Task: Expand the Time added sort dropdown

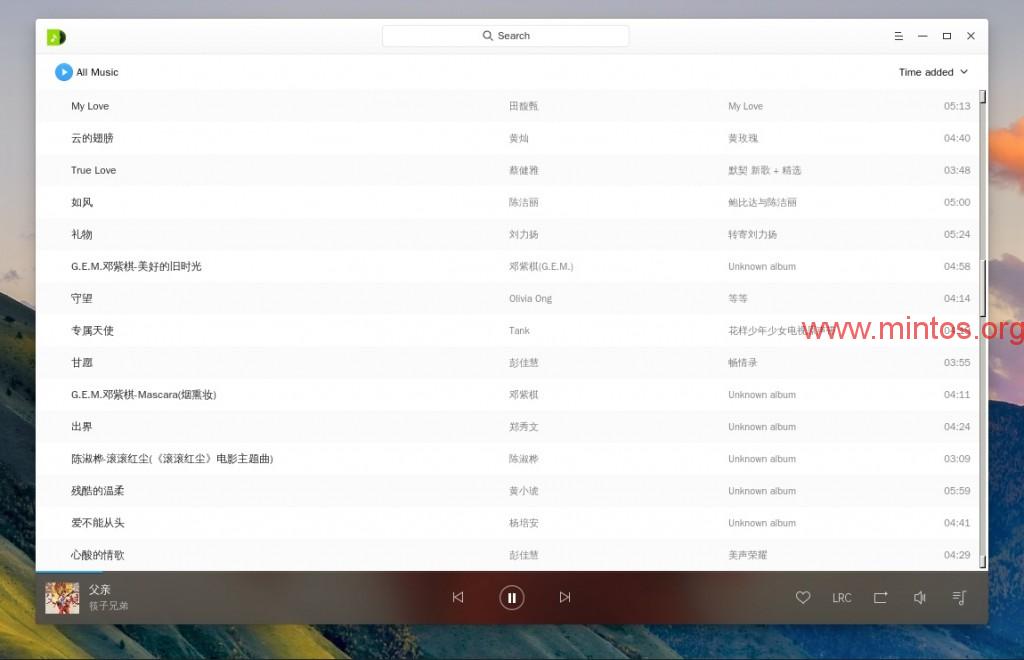Action: tap(933, 72)
